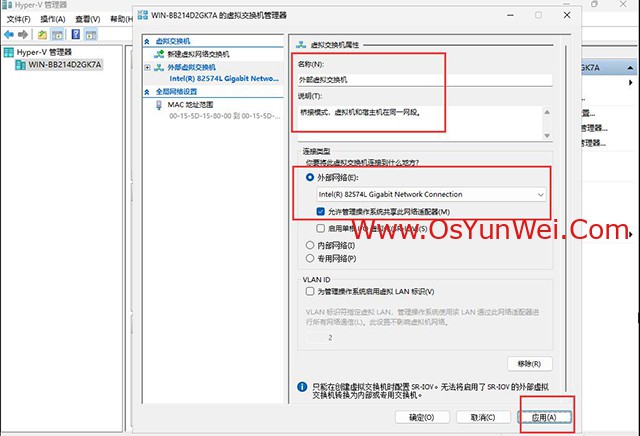Click the 应用(A) button
Image resolution: width=640 pixels, height=436 pixels.
click(x=544, y=417)
